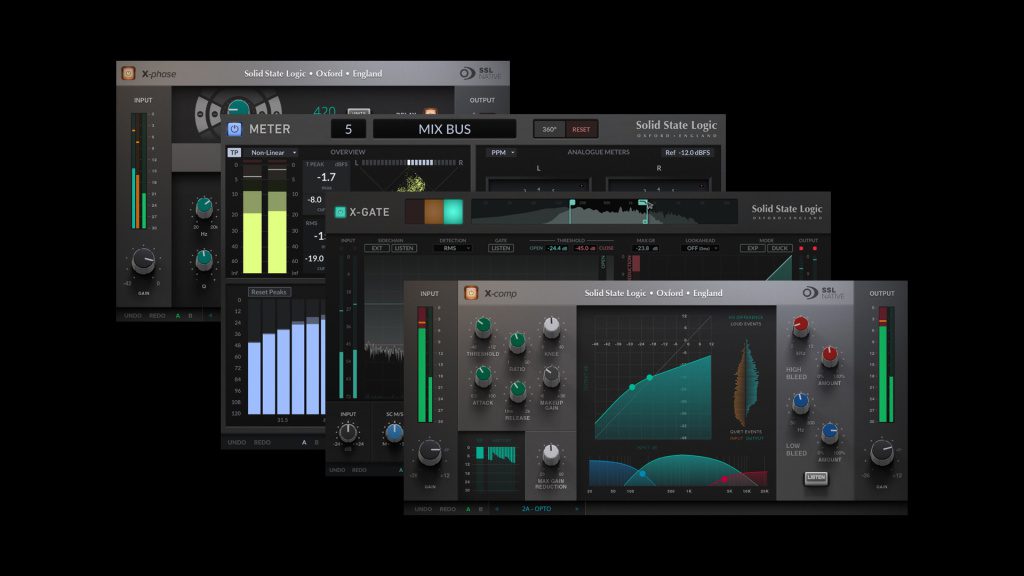The width and height of the screenshot is (1024, 576).
Task: Click the Max Gain Reduction knob in X-comp
Action: (549, 454)
